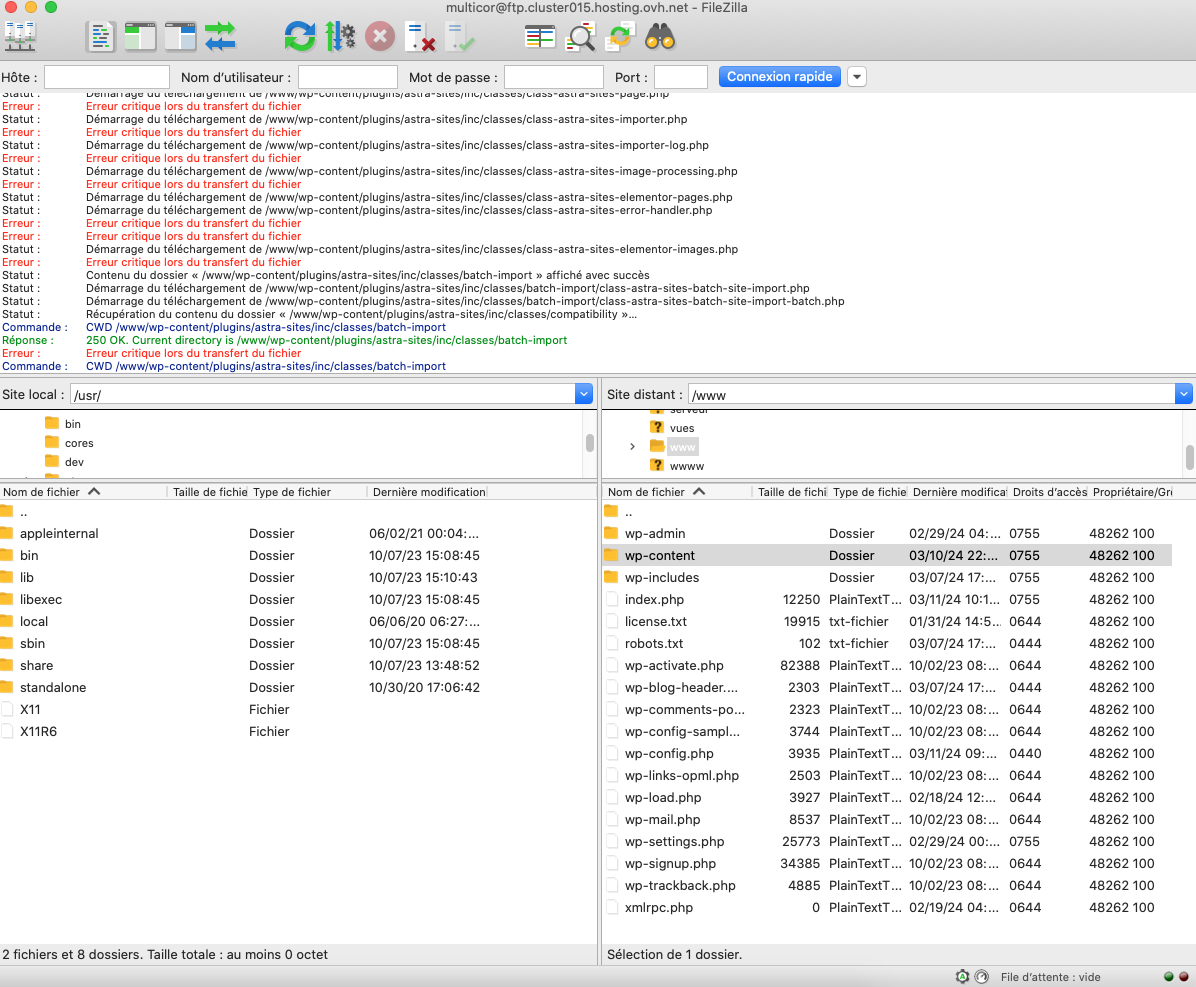Screen dimensions: 1196x987
Task: Toggle synchronized browsing icon
Action: click(x=620, y=37)
